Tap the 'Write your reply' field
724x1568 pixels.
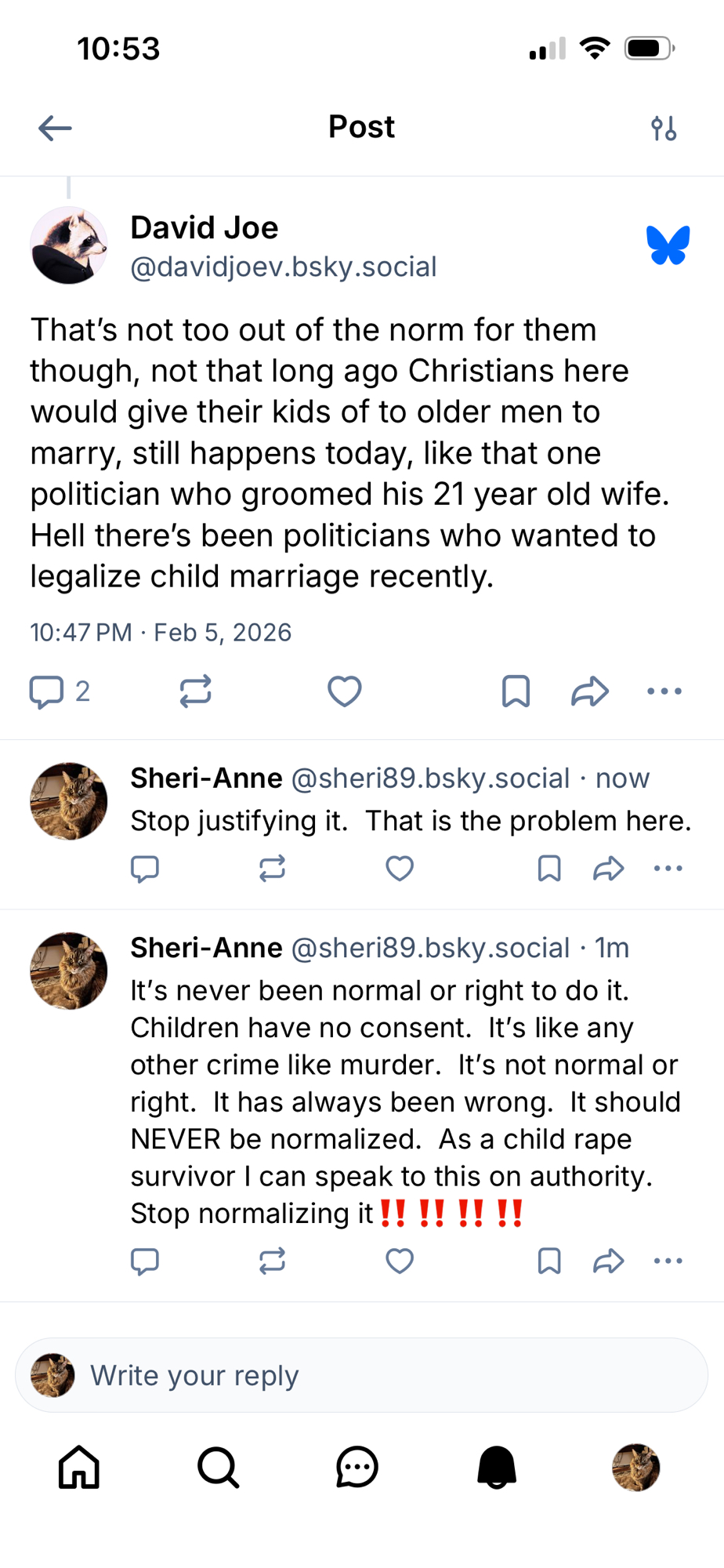pos(361,1375)
